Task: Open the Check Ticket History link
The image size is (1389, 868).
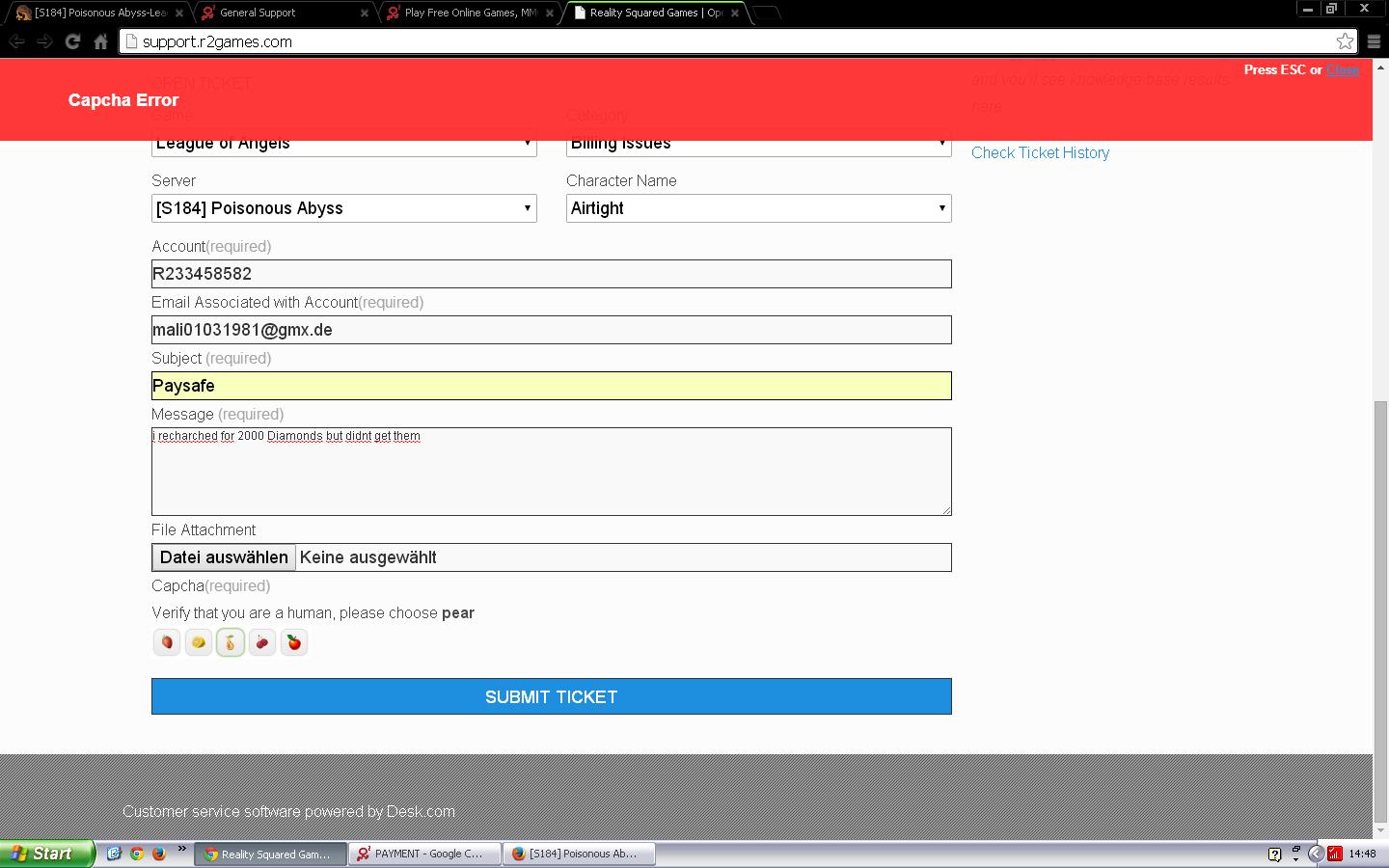Action: 1040,152
